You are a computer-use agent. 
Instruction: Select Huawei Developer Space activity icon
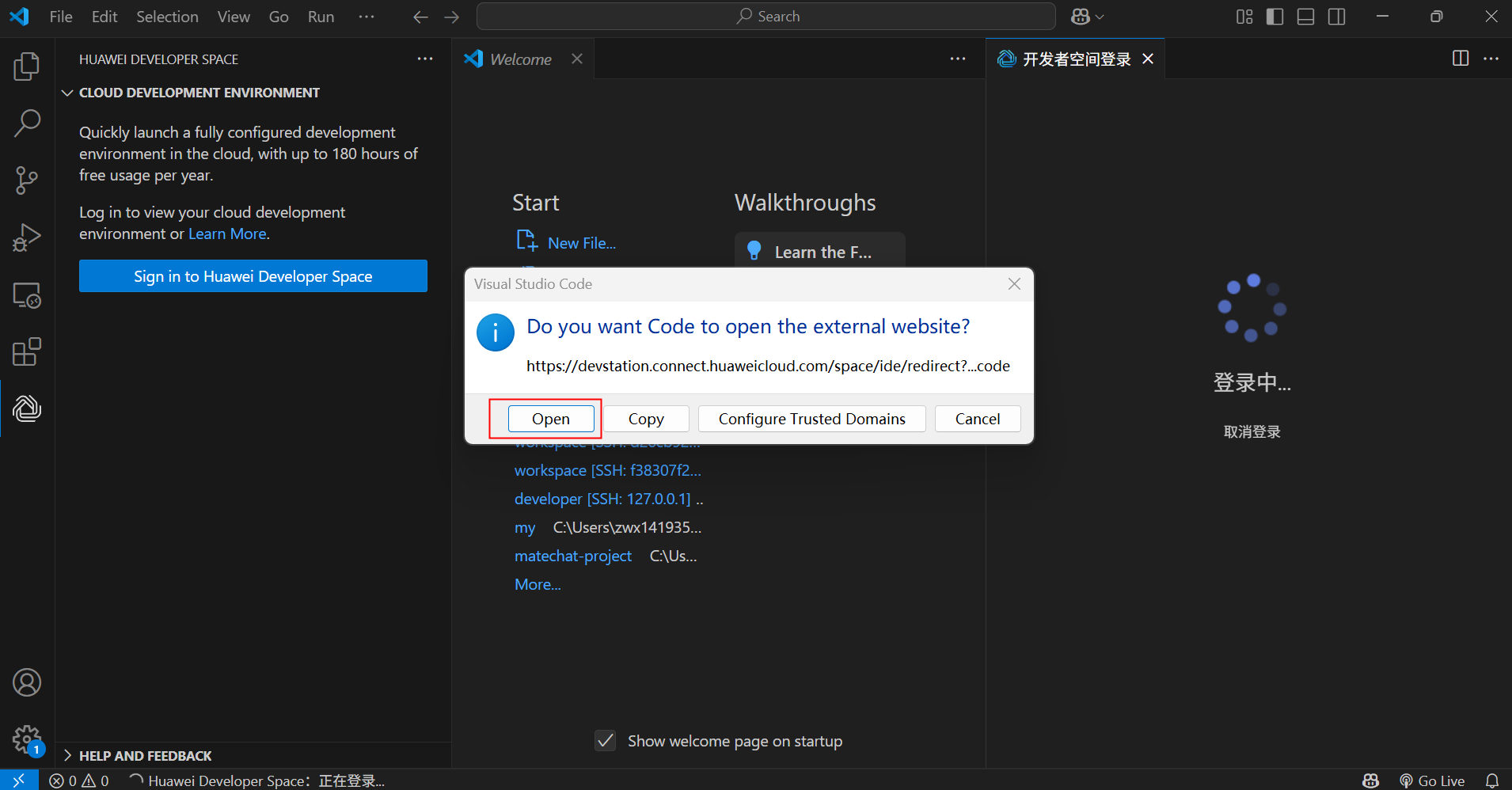[x=27, y=408]
